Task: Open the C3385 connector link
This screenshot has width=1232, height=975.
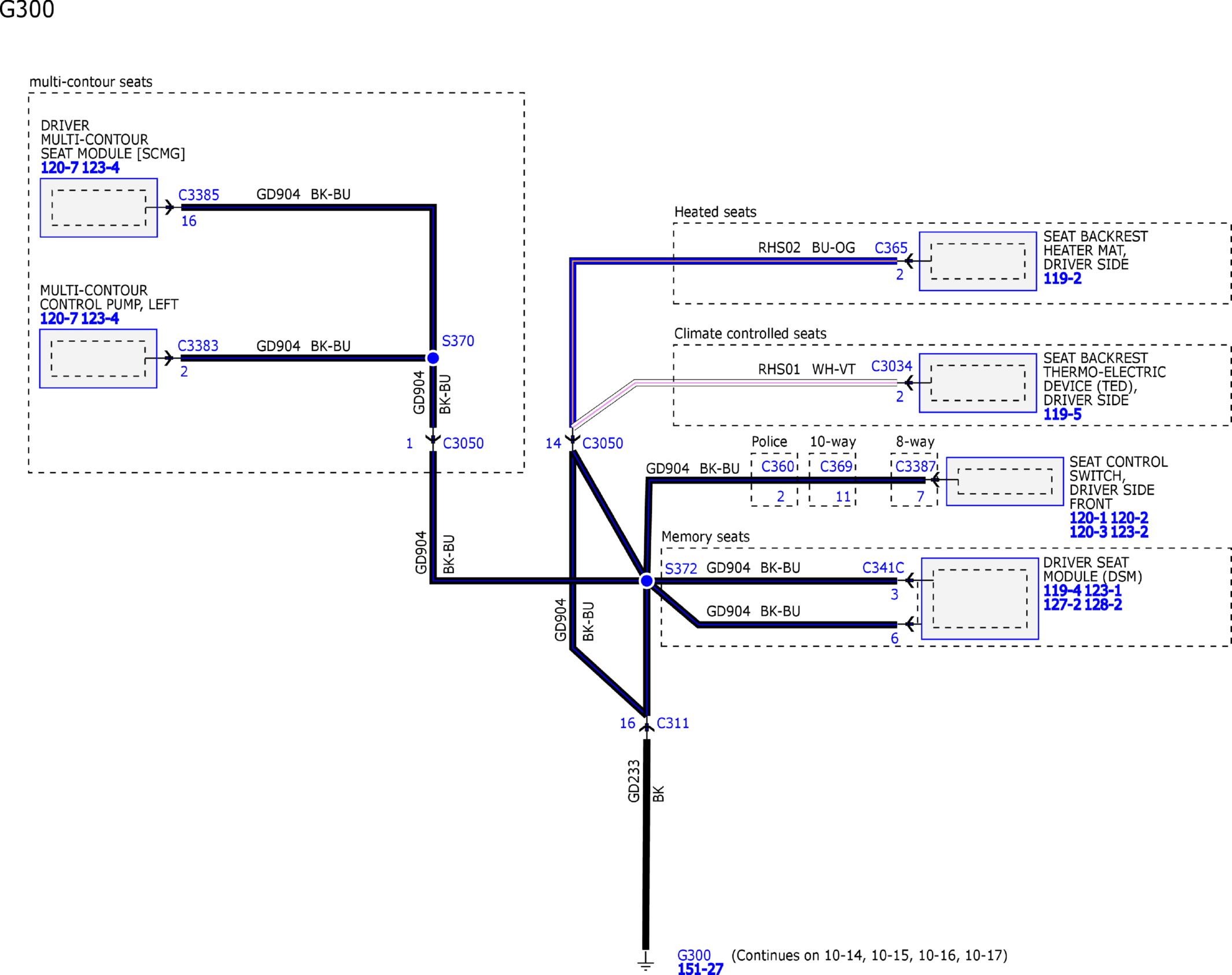Action: [198, 195]
